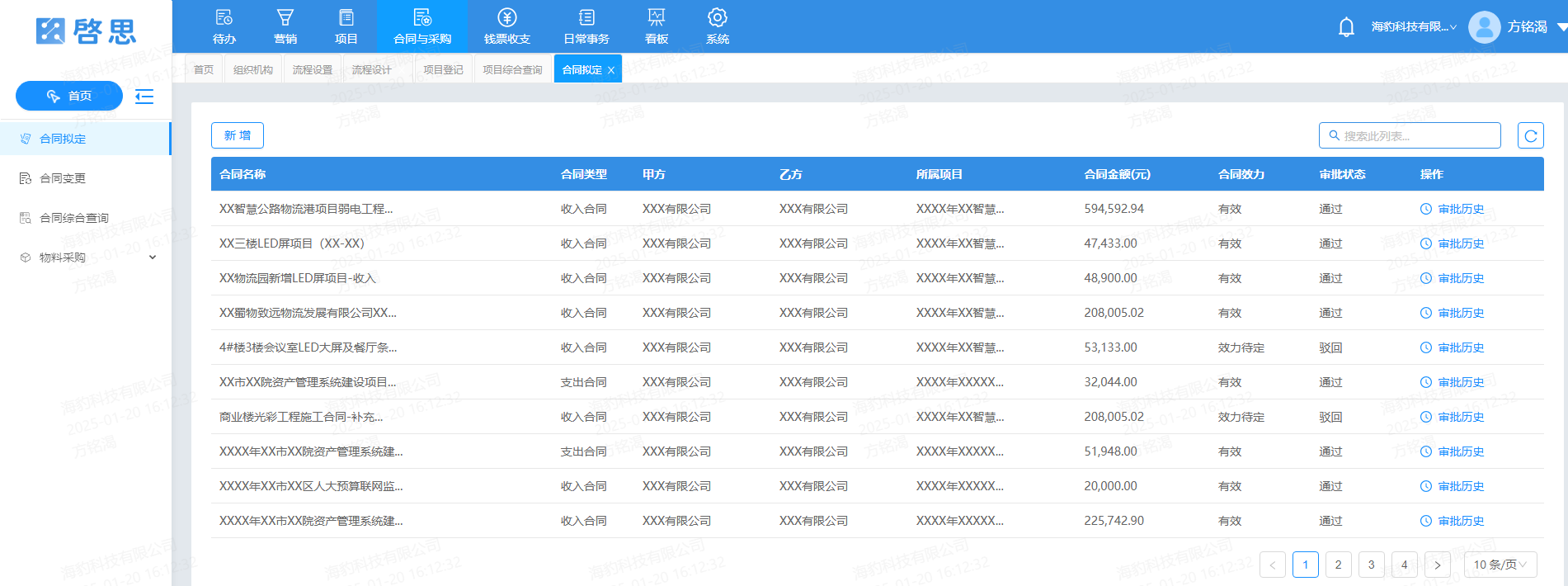Click 驳回 status in the 商业楼光彩工程 row
1568x586 pixels.
click(1331, 417)
